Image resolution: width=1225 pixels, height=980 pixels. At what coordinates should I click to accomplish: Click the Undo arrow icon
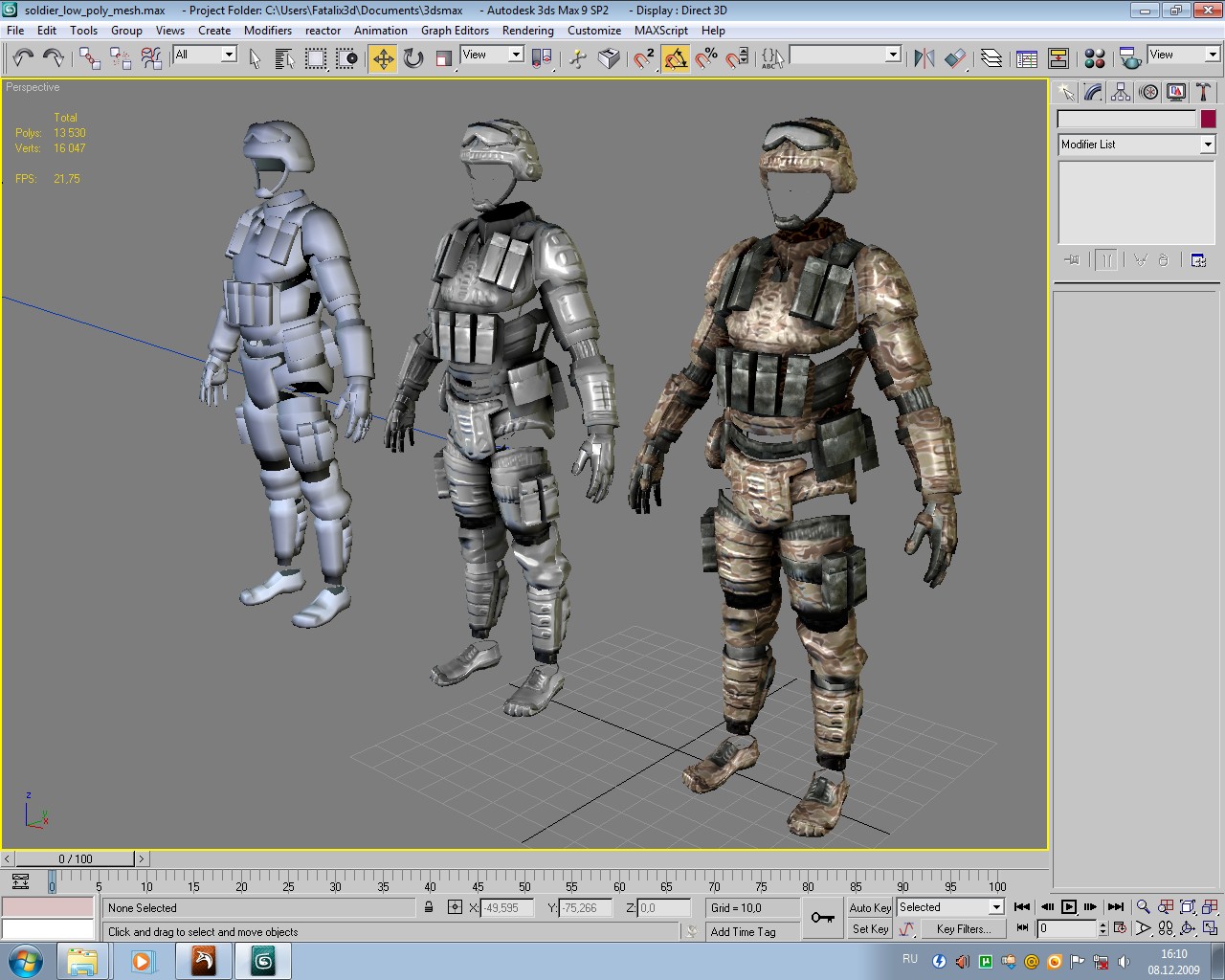(23, 59)
